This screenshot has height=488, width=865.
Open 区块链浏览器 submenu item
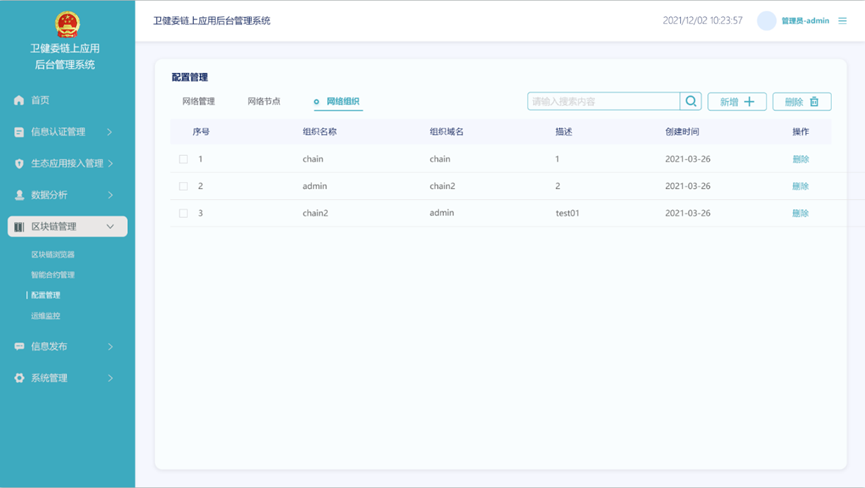[53, 254]
